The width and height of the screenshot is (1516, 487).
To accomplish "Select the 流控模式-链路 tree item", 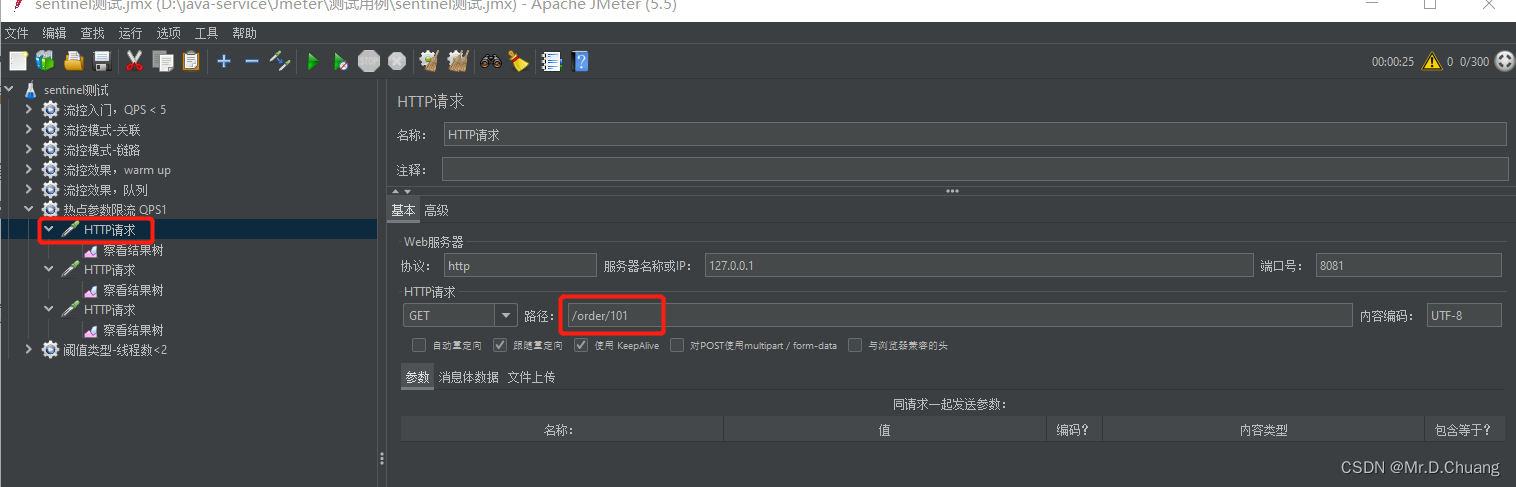I will pos(101,150).
